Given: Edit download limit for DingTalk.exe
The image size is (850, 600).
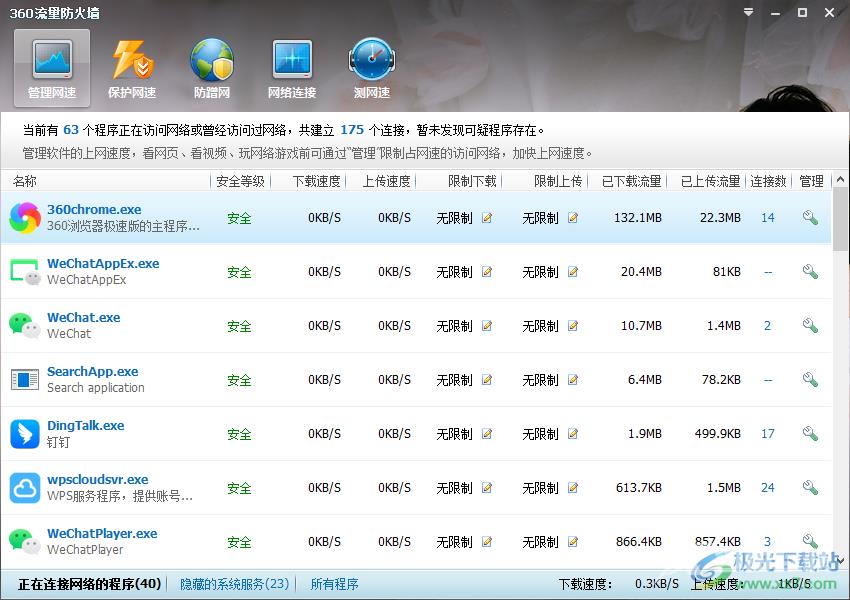Looking at the screenshot, I should pyautogui.click(x=487, y=434).
